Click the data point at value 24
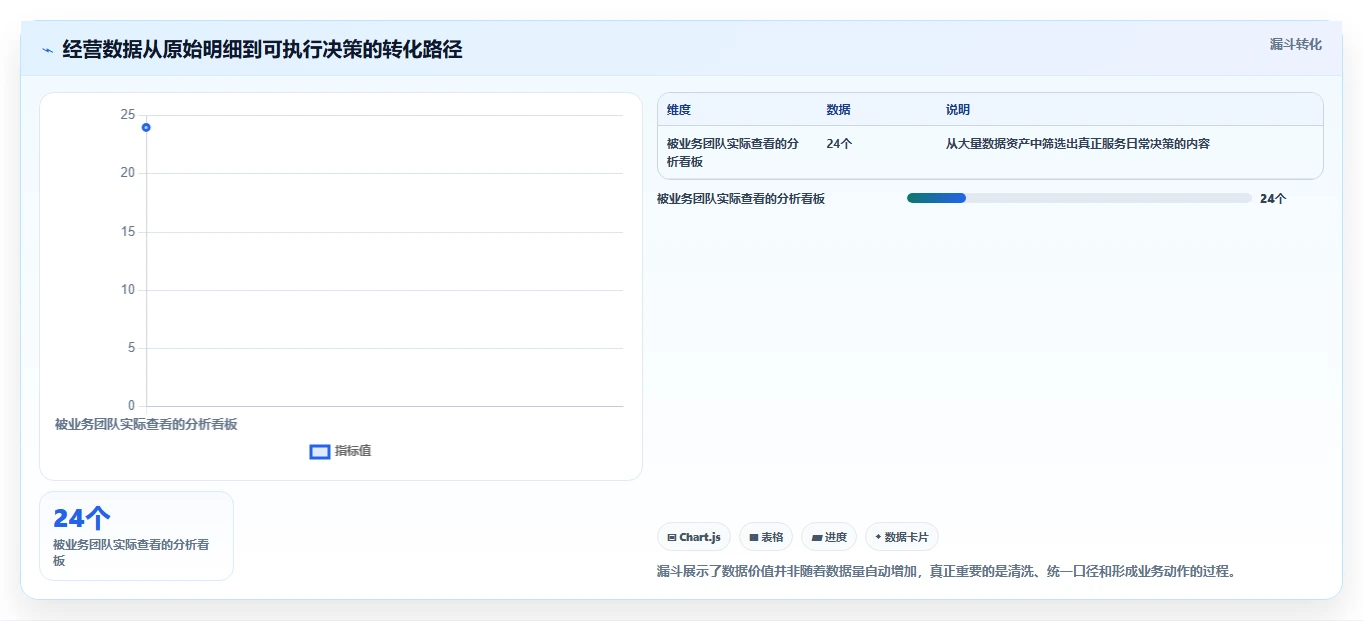1363x621 pixels. [146, 127]
